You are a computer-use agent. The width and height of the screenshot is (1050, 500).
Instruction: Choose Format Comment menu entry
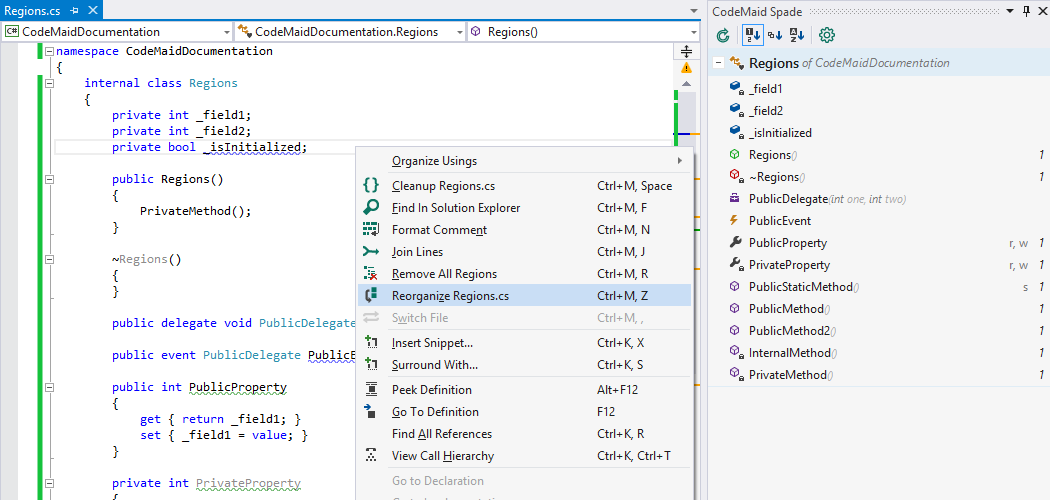click(524, 230)
